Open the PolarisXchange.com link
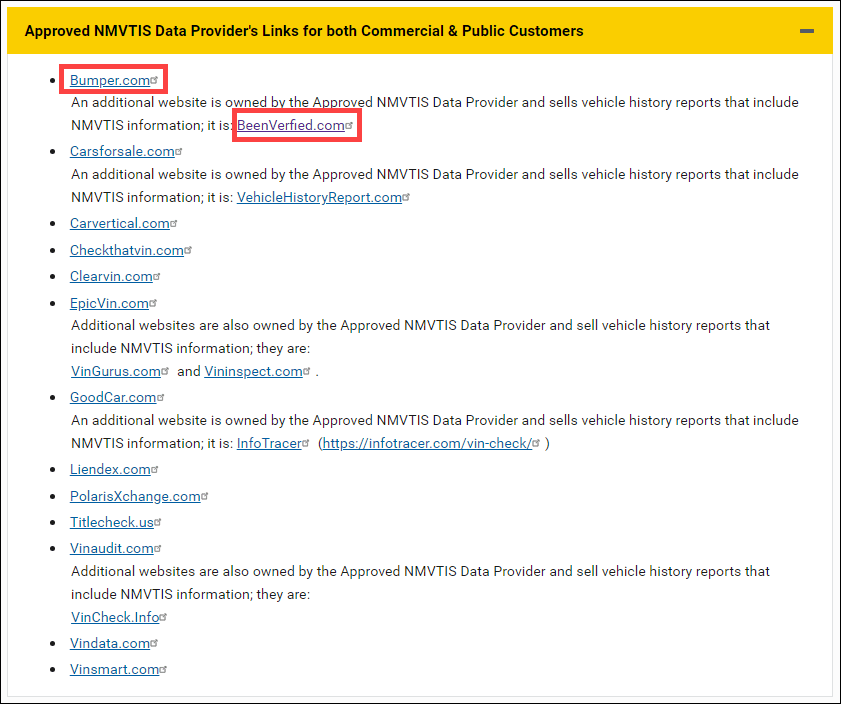Viewport: 841px width, 704px height. point(135,496)
